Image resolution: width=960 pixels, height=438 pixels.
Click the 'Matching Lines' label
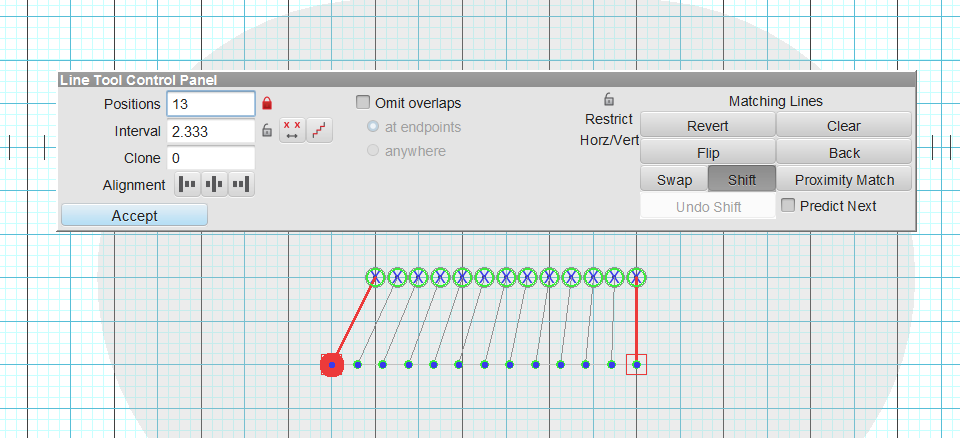click(776, 101)
